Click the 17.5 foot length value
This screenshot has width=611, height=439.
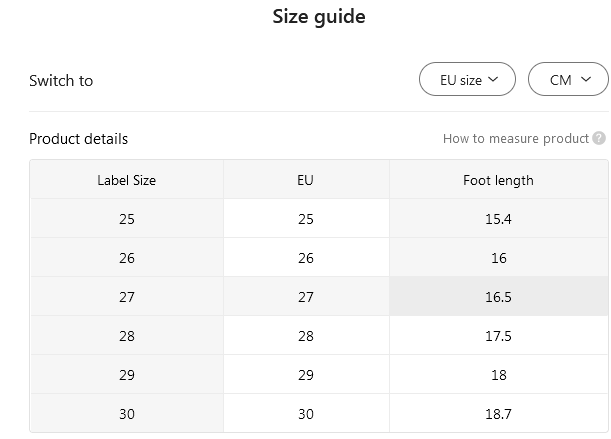pos(498,336)
